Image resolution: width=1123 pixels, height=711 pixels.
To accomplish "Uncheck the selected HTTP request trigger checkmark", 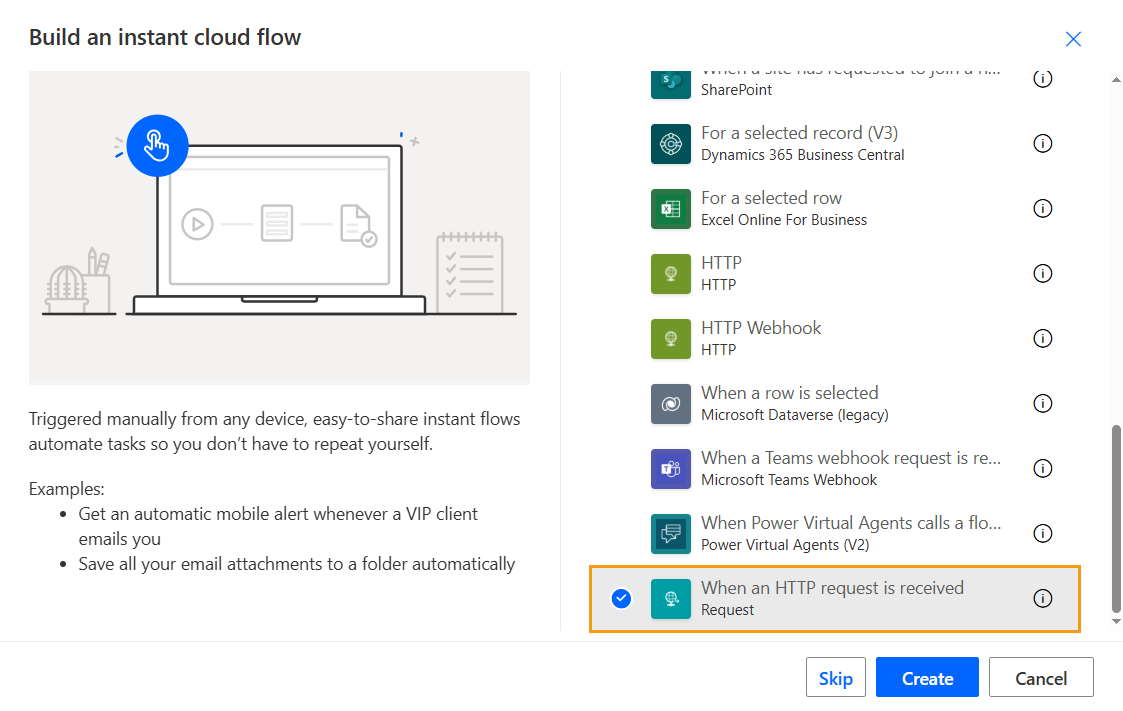I will tap(621, 599).
